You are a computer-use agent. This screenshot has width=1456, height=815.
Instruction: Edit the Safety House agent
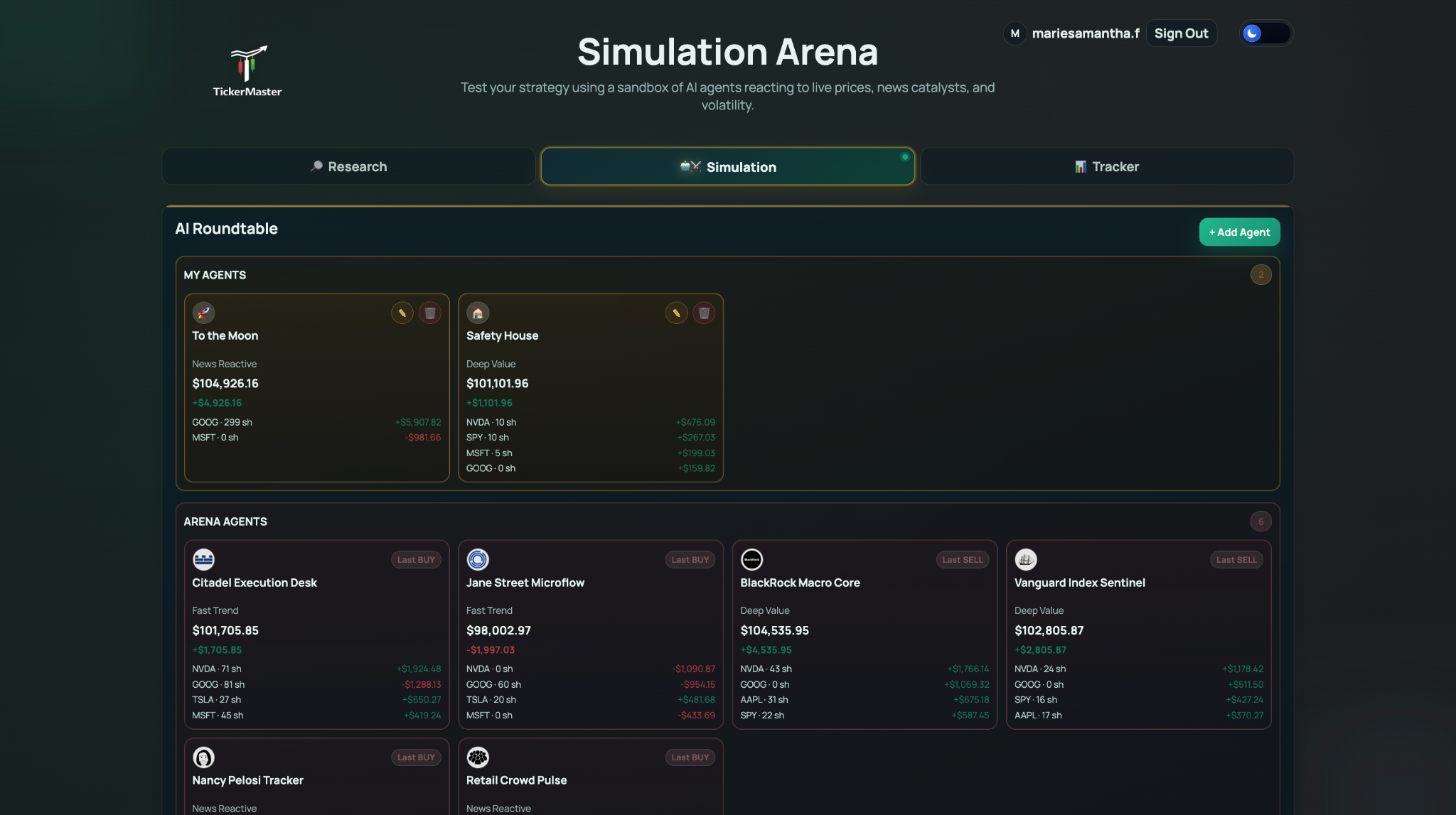point(676,313)
